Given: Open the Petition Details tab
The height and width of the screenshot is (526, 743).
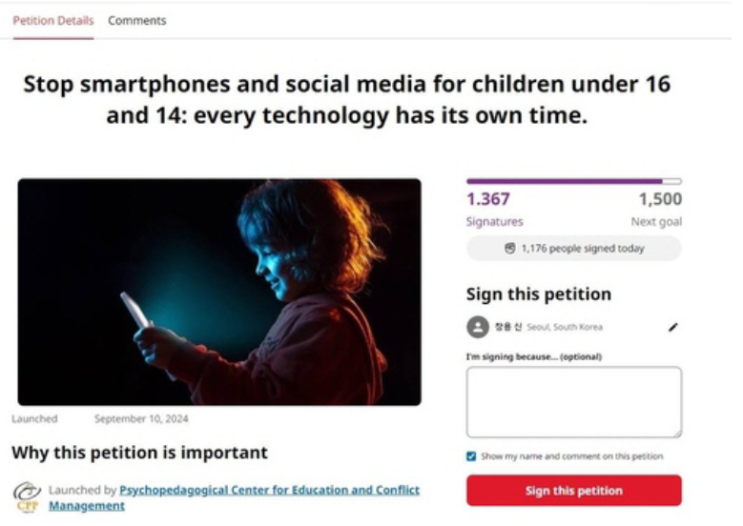Looking at the screenshot, I should coord(53,20).
